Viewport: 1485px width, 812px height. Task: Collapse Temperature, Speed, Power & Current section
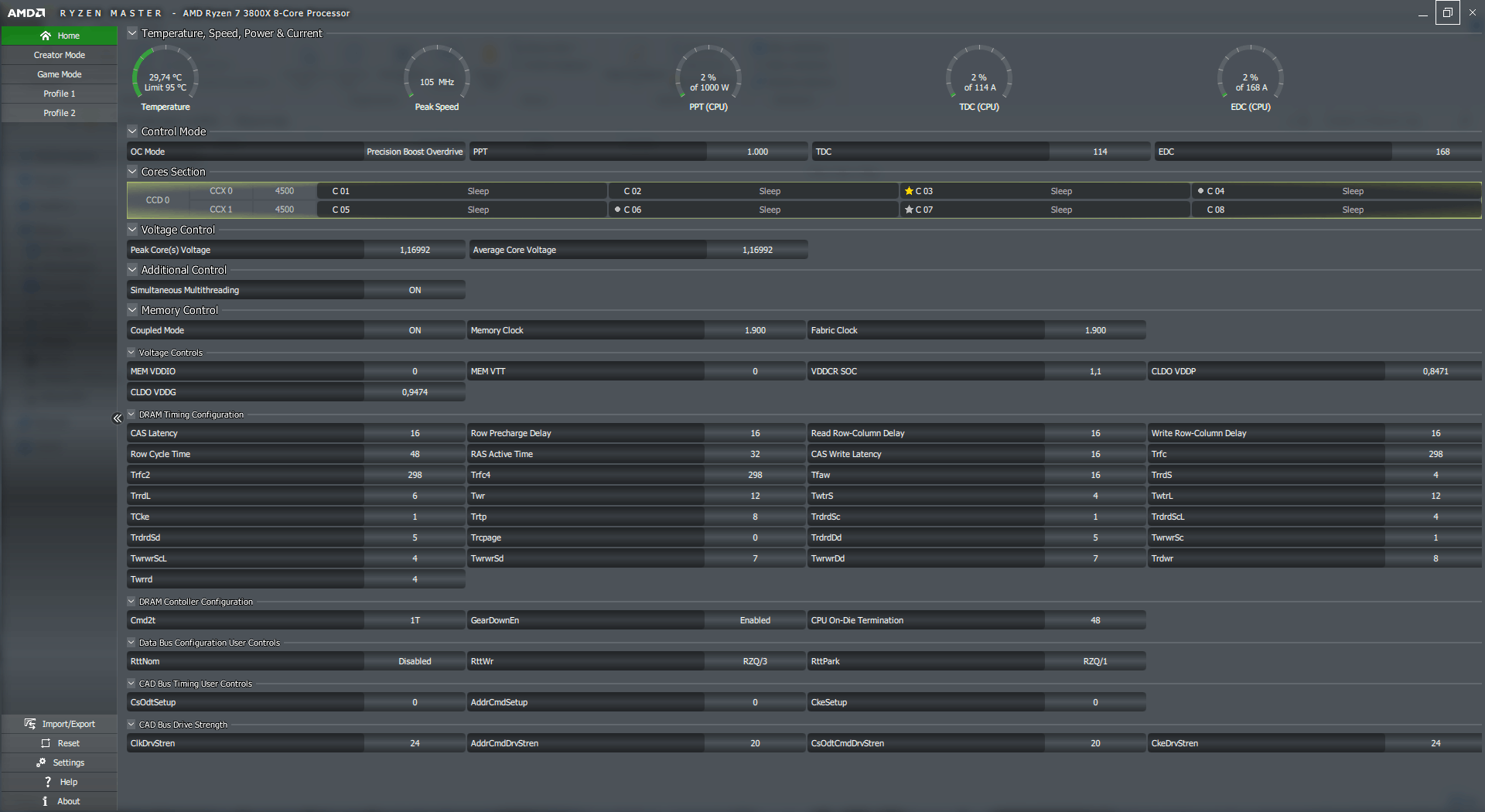coord(132,33)
